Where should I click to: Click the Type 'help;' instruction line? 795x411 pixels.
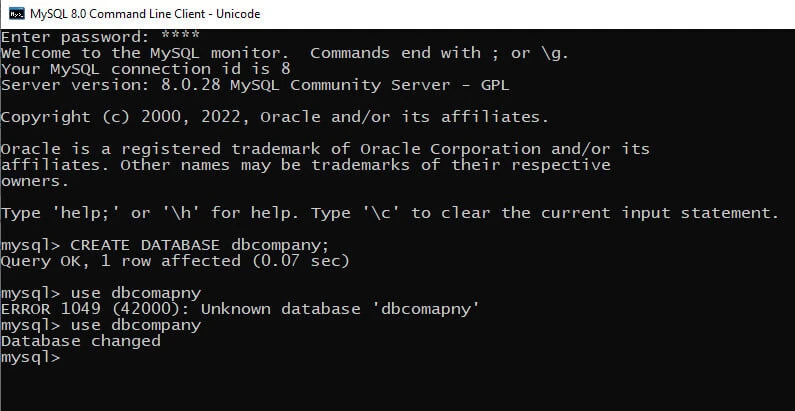[388, 213]
